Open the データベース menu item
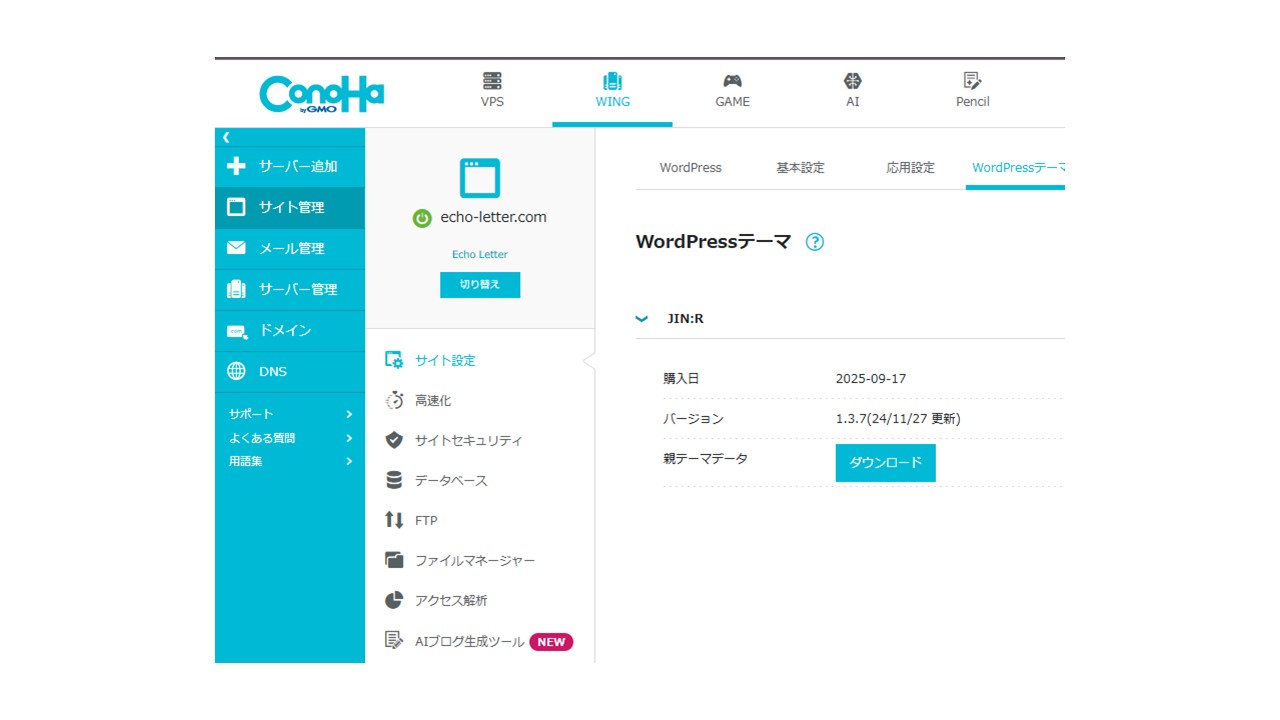 click(x=450, y=480)
